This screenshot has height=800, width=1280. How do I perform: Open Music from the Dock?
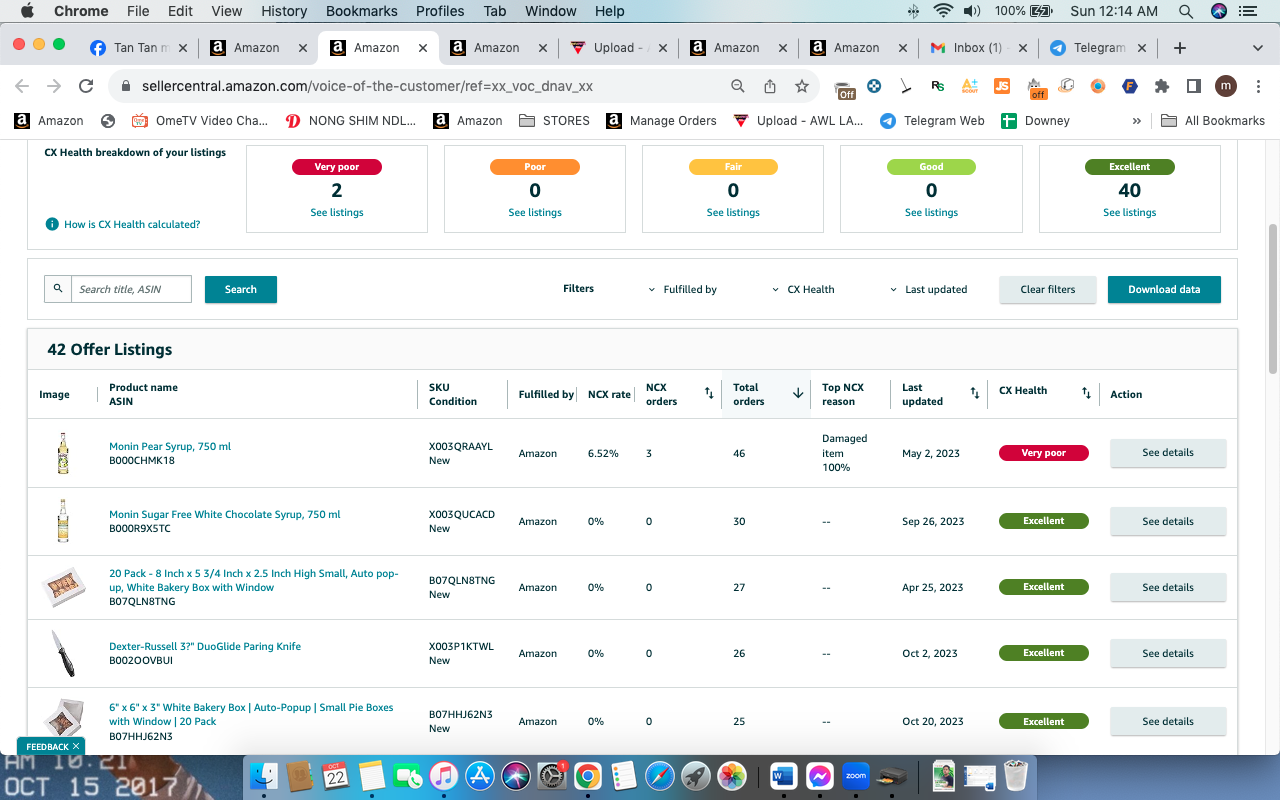444,775
